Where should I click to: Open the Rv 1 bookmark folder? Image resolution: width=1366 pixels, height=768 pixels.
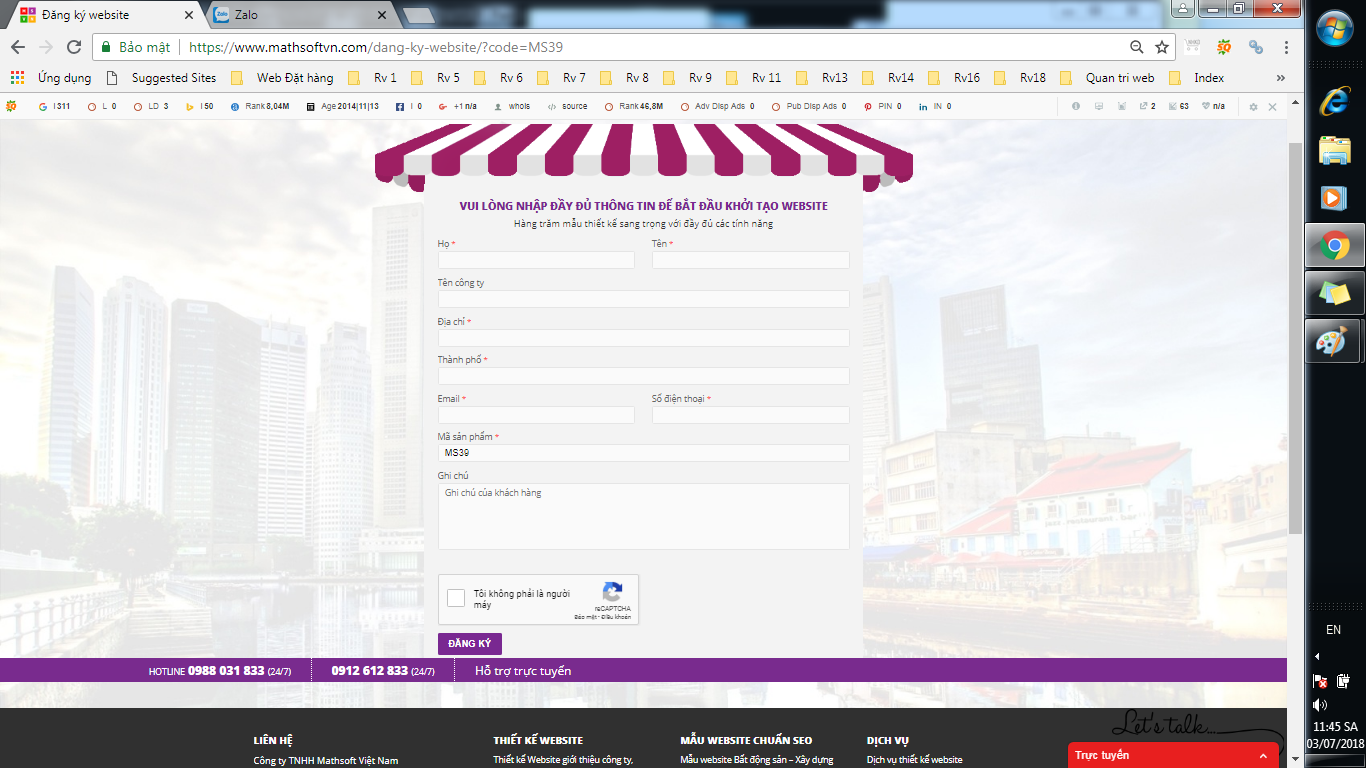(372, 77)
